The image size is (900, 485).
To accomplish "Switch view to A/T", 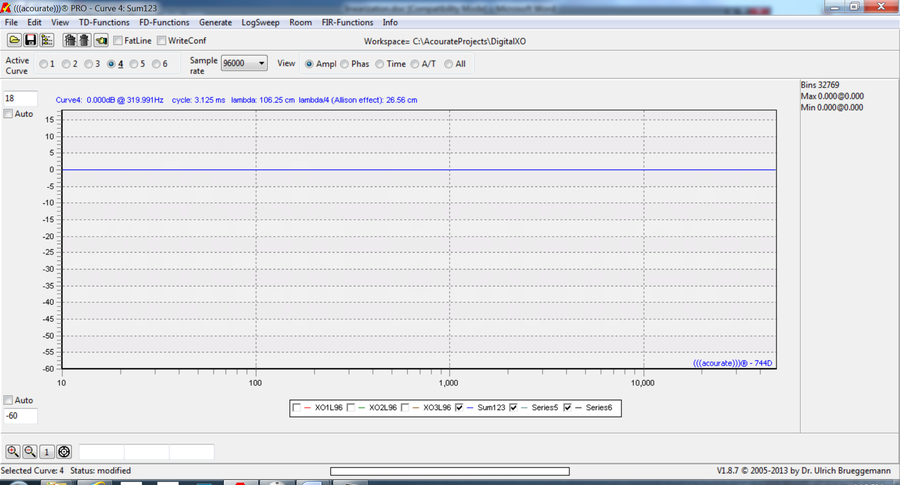I will (x=415, y=64).
